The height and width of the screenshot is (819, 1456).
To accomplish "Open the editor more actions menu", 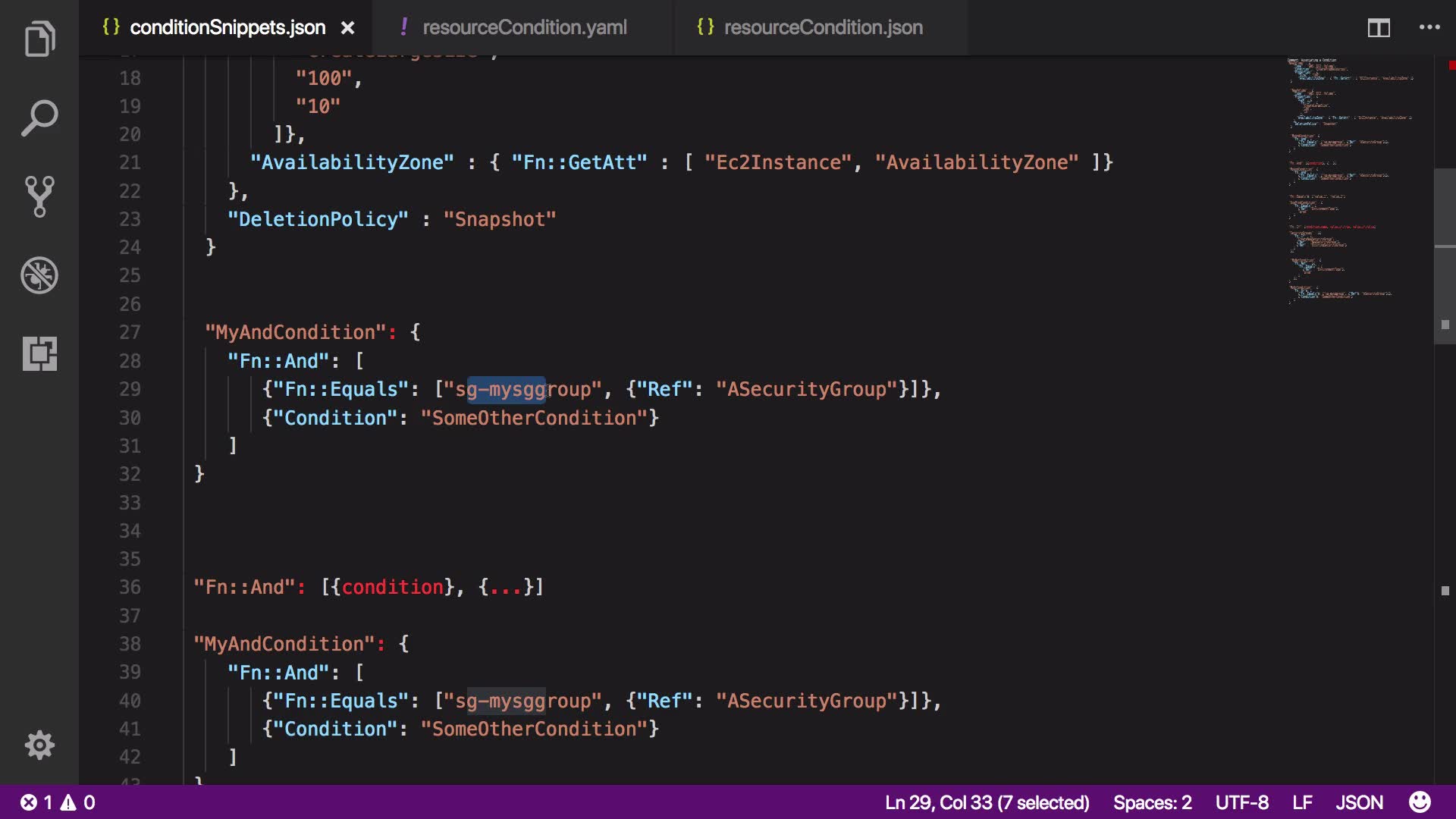I will pyautogui.click(x=1429, y=27).
